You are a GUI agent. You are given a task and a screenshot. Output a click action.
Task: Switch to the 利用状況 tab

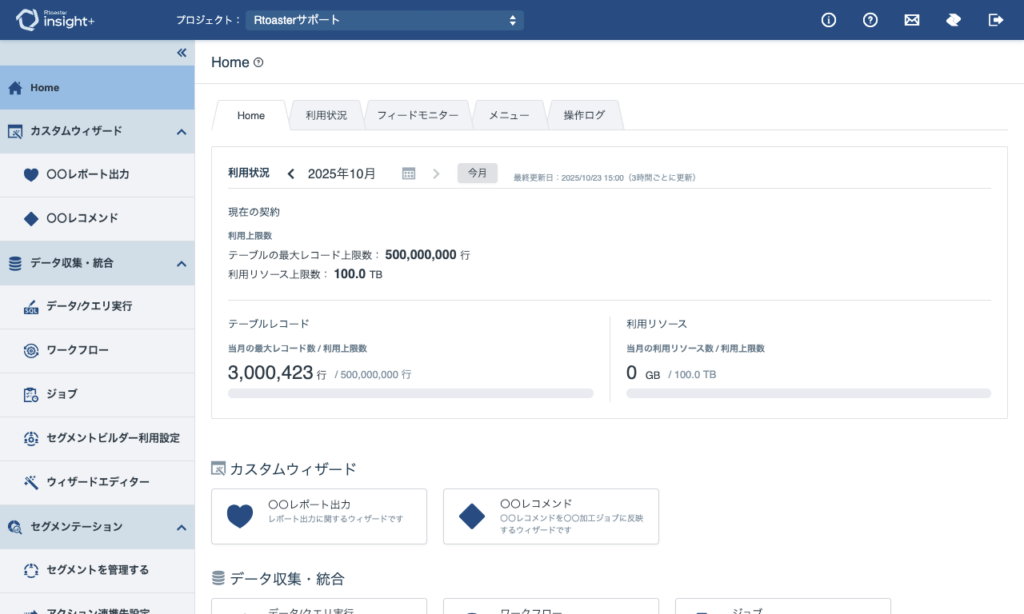(326, 116)
